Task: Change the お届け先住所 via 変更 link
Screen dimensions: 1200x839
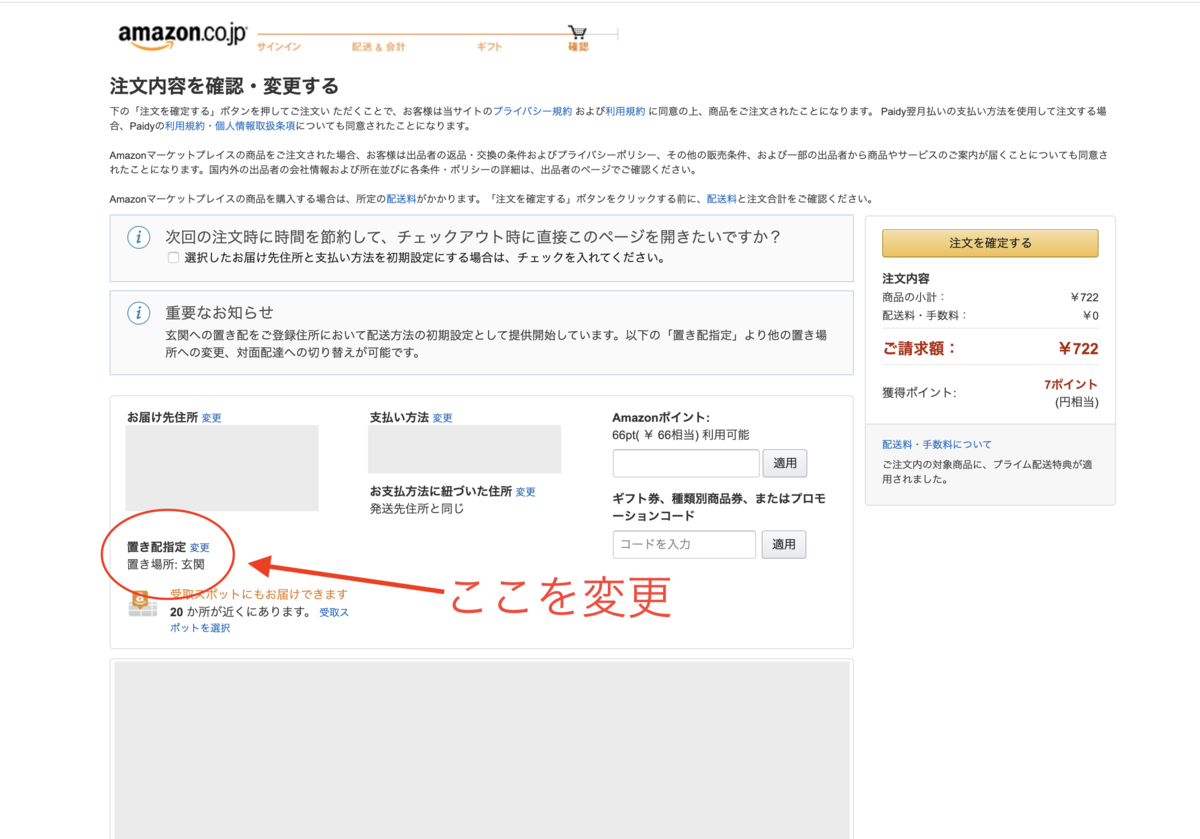Action: coord(211,418)
